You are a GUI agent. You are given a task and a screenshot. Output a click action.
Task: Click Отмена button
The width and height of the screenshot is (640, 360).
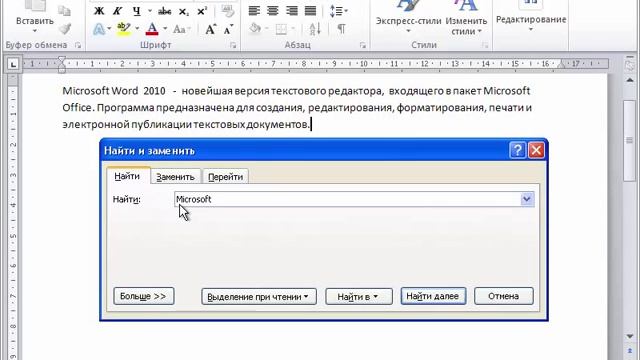(504, 296)
